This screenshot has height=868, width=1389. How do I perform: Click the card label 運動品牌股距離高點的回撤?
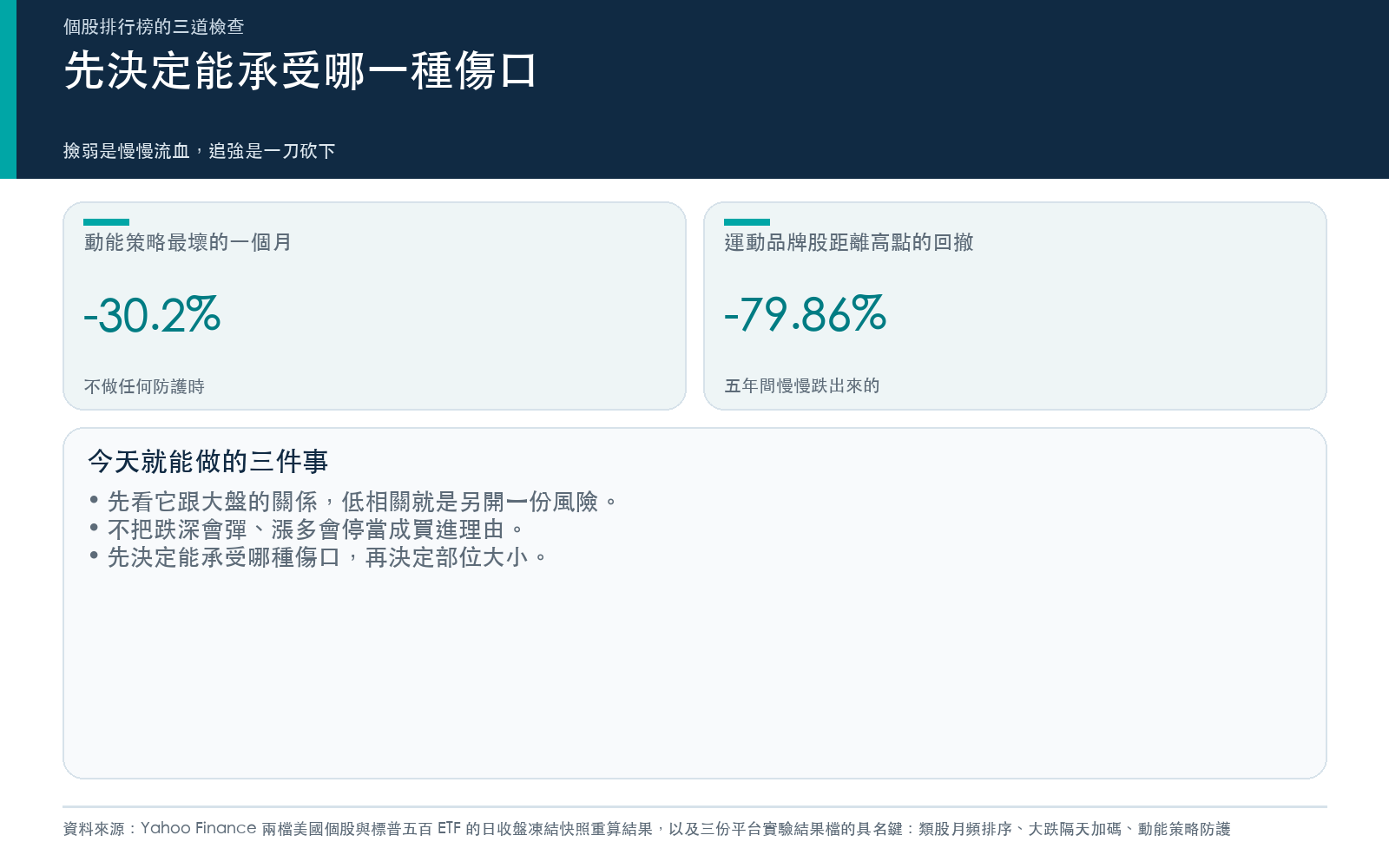[x=849, y=242]
